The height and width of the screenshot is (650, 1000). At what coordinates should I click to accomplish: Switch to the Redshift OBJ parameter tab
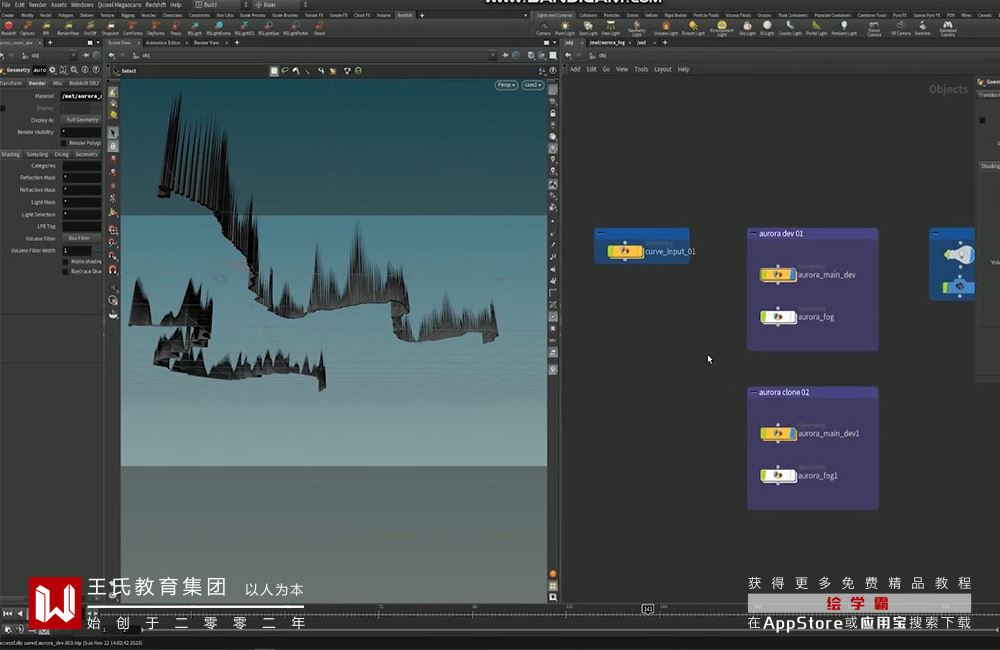click(84, 83)
